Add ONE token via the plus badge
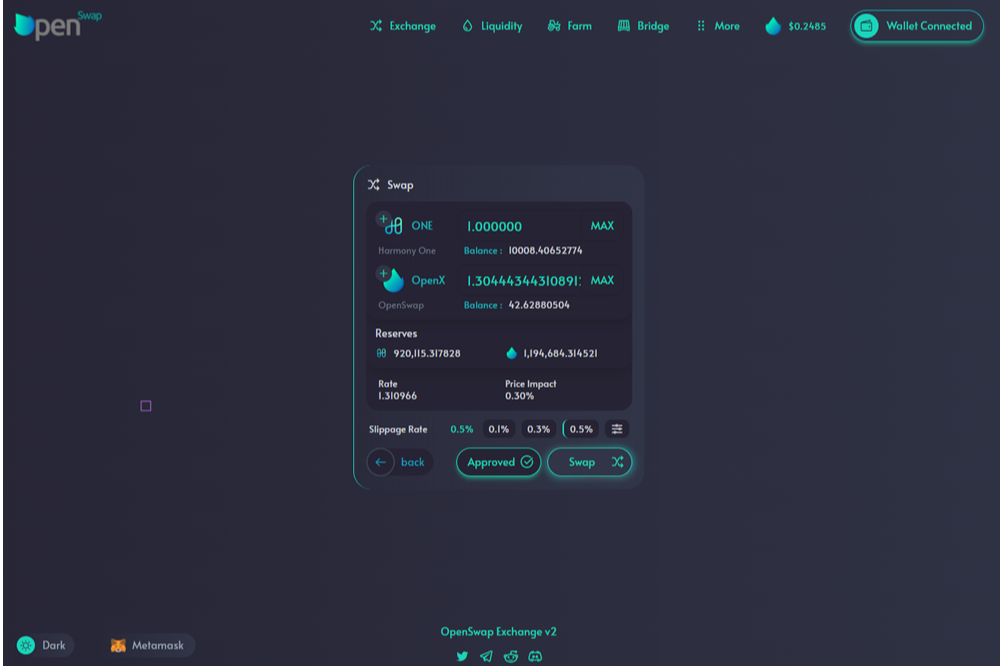Viewport: 1000px width, 666px height. [382, 217]
